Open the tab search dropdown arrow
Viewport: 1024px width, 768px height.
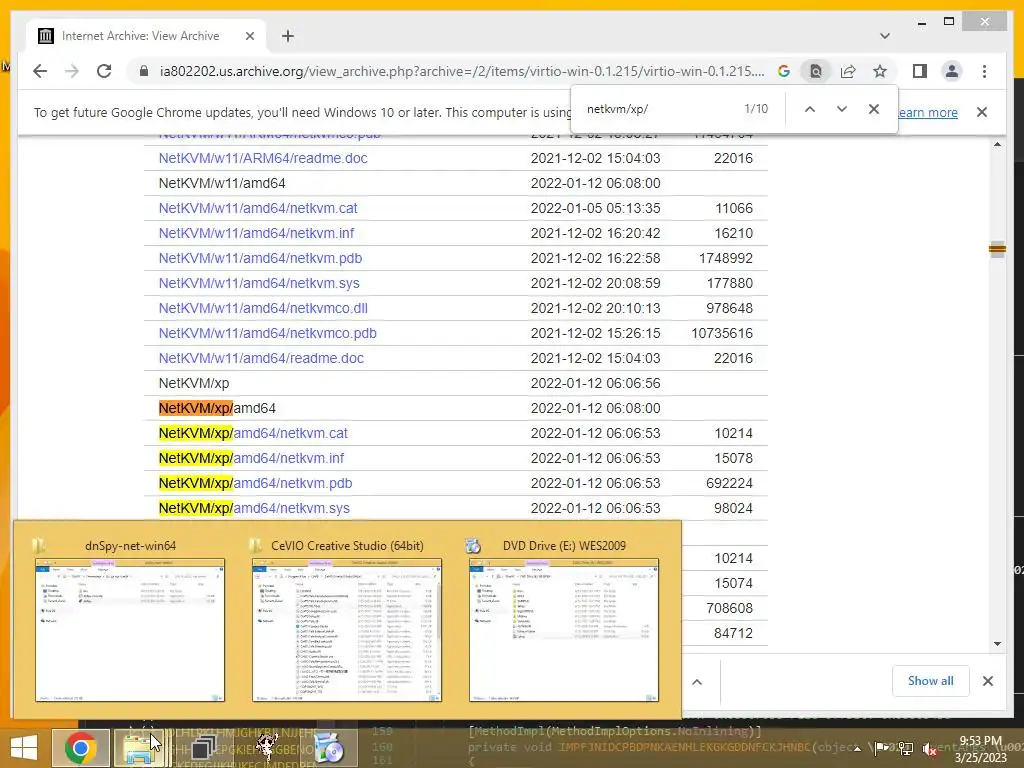pos(884,36)
